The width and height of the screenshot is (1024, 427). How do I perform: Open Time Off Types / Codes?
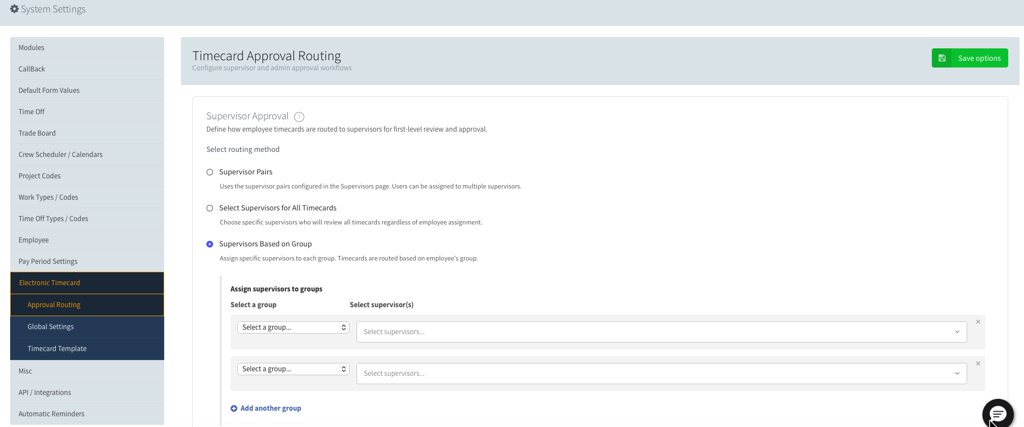pos(87,219)
